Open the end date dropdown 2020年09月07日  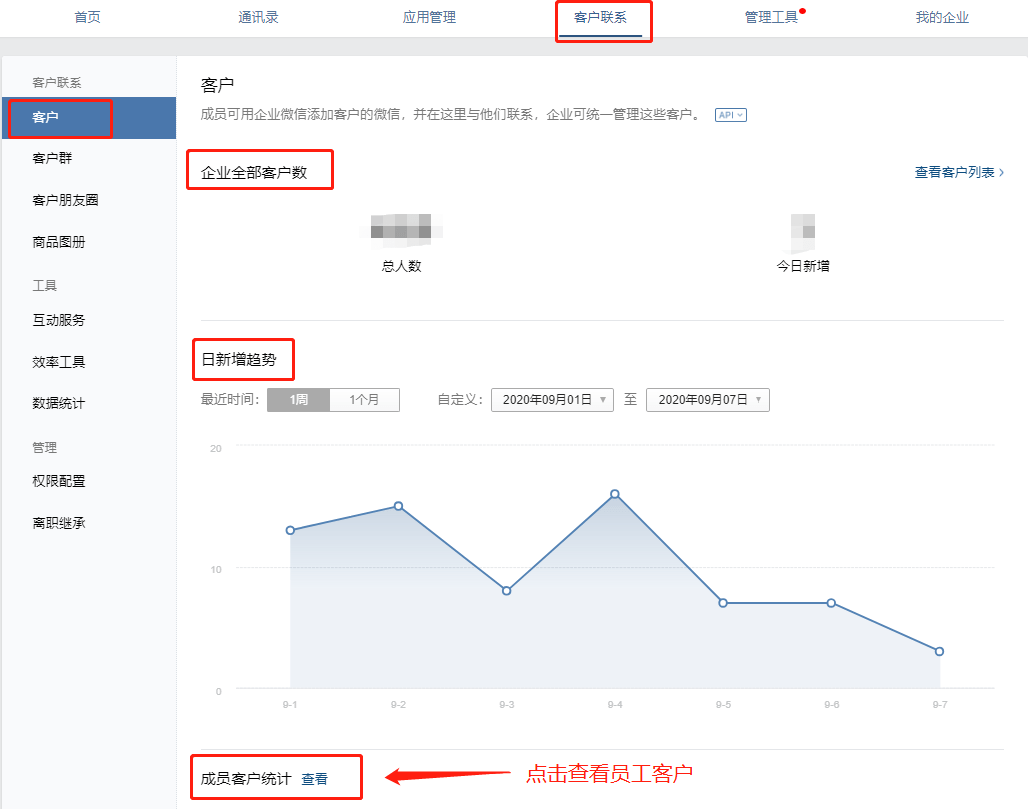pyautogui.click(x=708, y=400)
